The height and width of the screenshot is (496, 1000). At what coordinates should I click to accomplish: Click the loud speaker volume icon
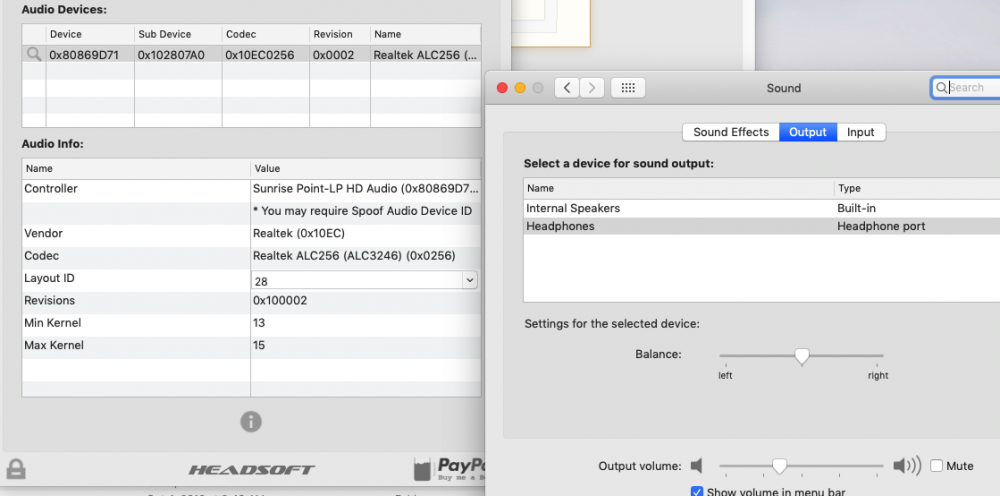point(906,466)
